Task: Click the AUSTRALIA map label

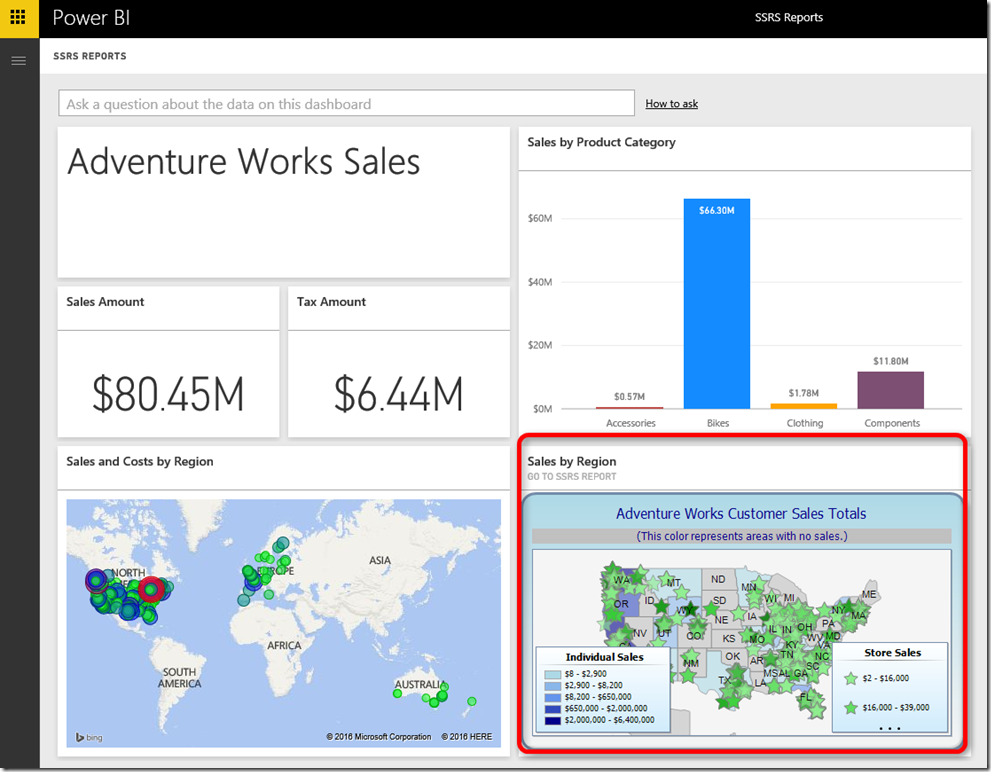Action: coord(420,685)
